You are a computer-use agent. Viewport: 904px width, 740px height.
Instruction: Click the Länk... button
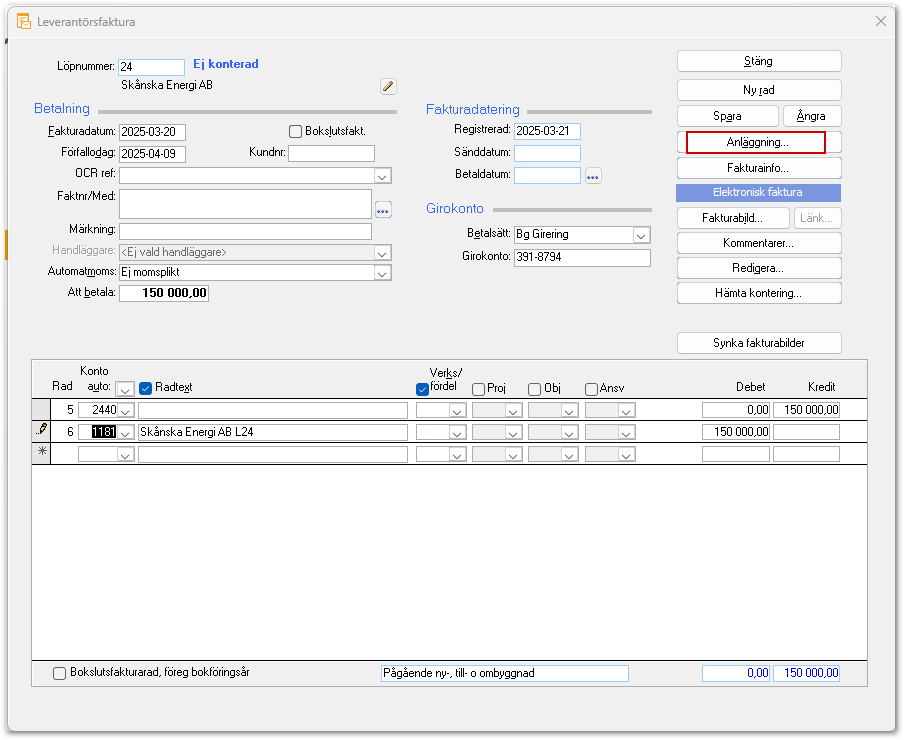817,218
